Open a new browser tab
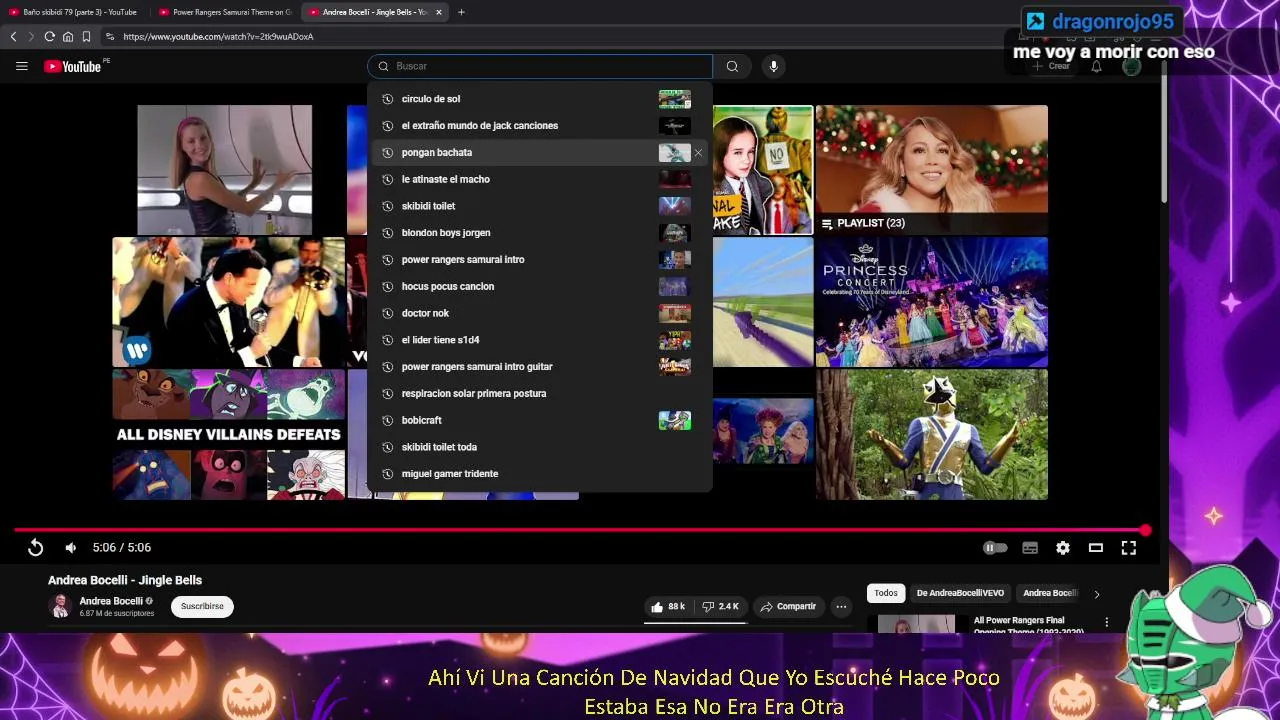 tap(461, 12)
